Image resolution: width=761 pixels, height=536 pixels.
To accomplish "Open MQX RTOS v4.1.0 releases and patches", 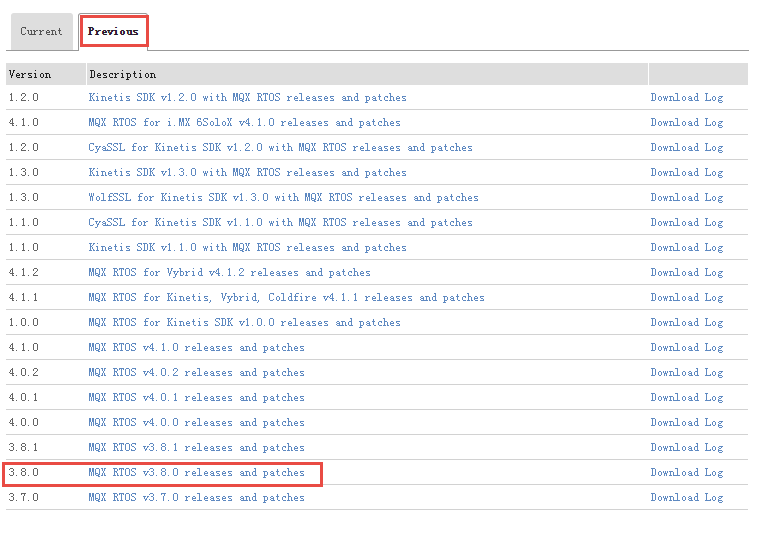I will click(196, 348).
